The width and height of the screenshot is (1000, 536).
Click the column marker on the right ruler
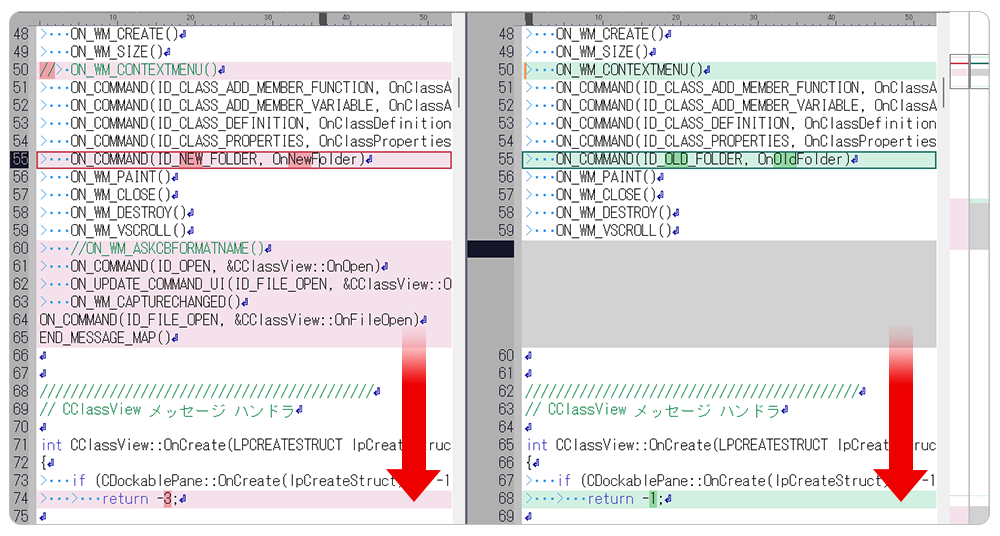tap(529, 19)
